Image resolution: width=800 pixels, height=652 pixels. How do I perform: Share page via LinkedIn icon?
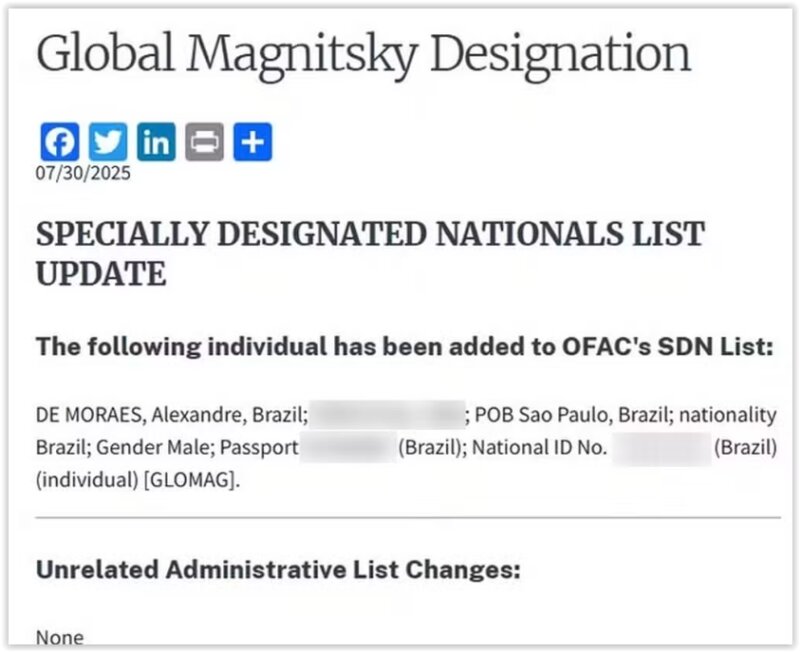pyautogui.click(x=156, y=143)
